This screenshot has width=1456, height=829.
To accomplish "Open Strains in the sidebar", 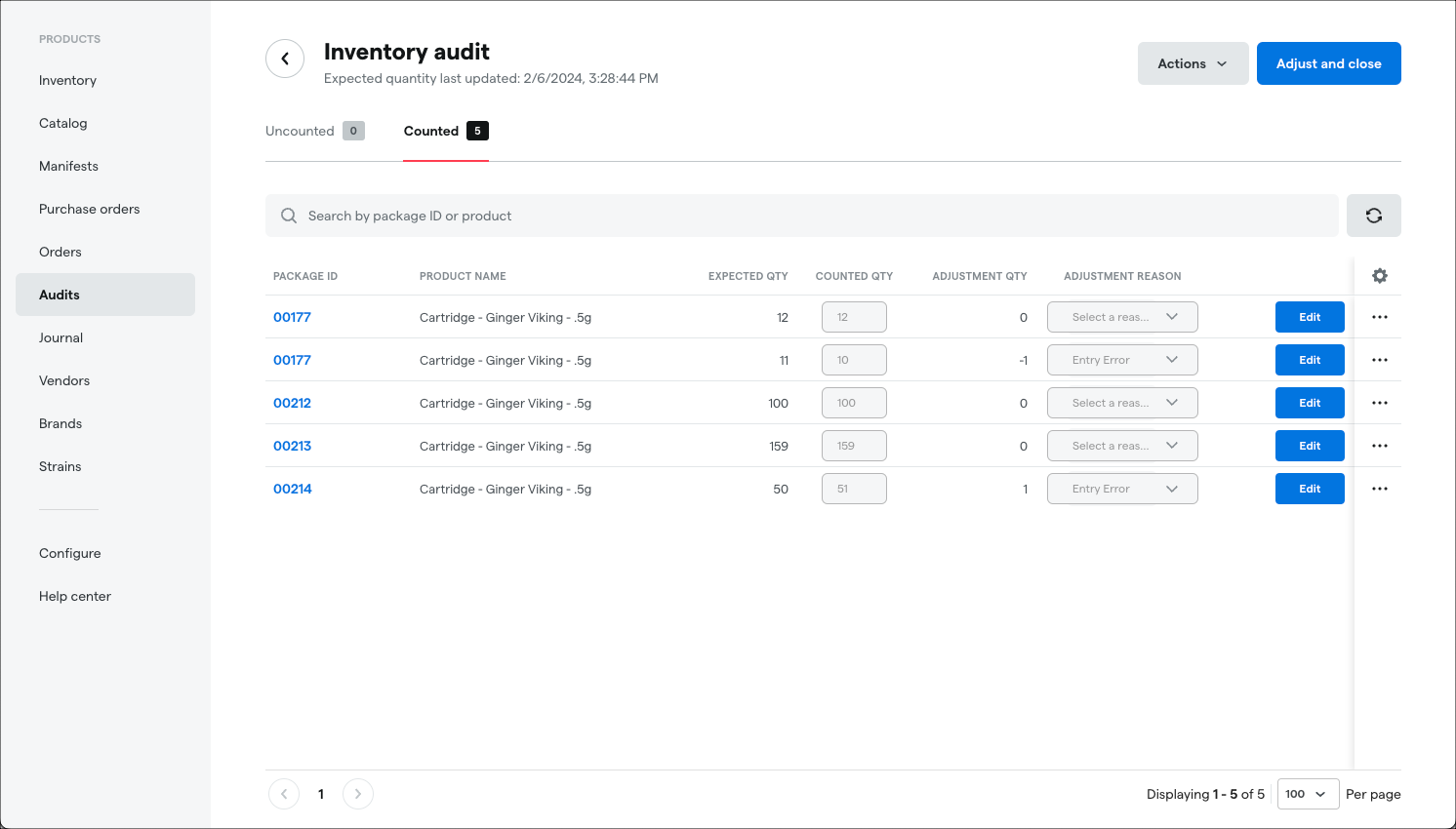I will pos(105,466).
